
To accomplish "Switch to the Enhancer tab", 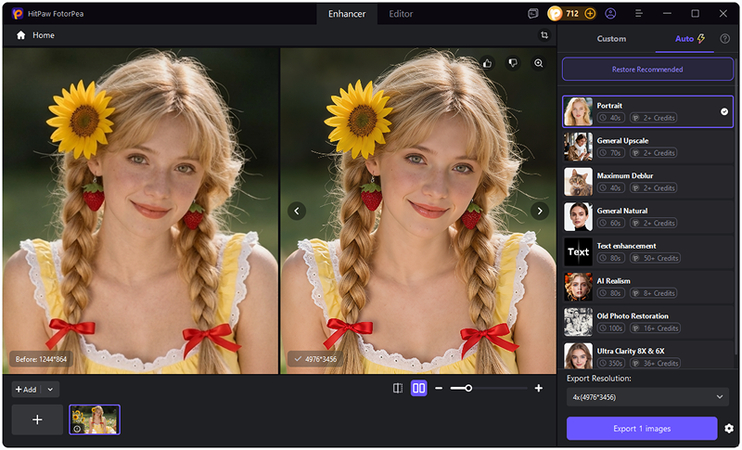I will (347, 14).
